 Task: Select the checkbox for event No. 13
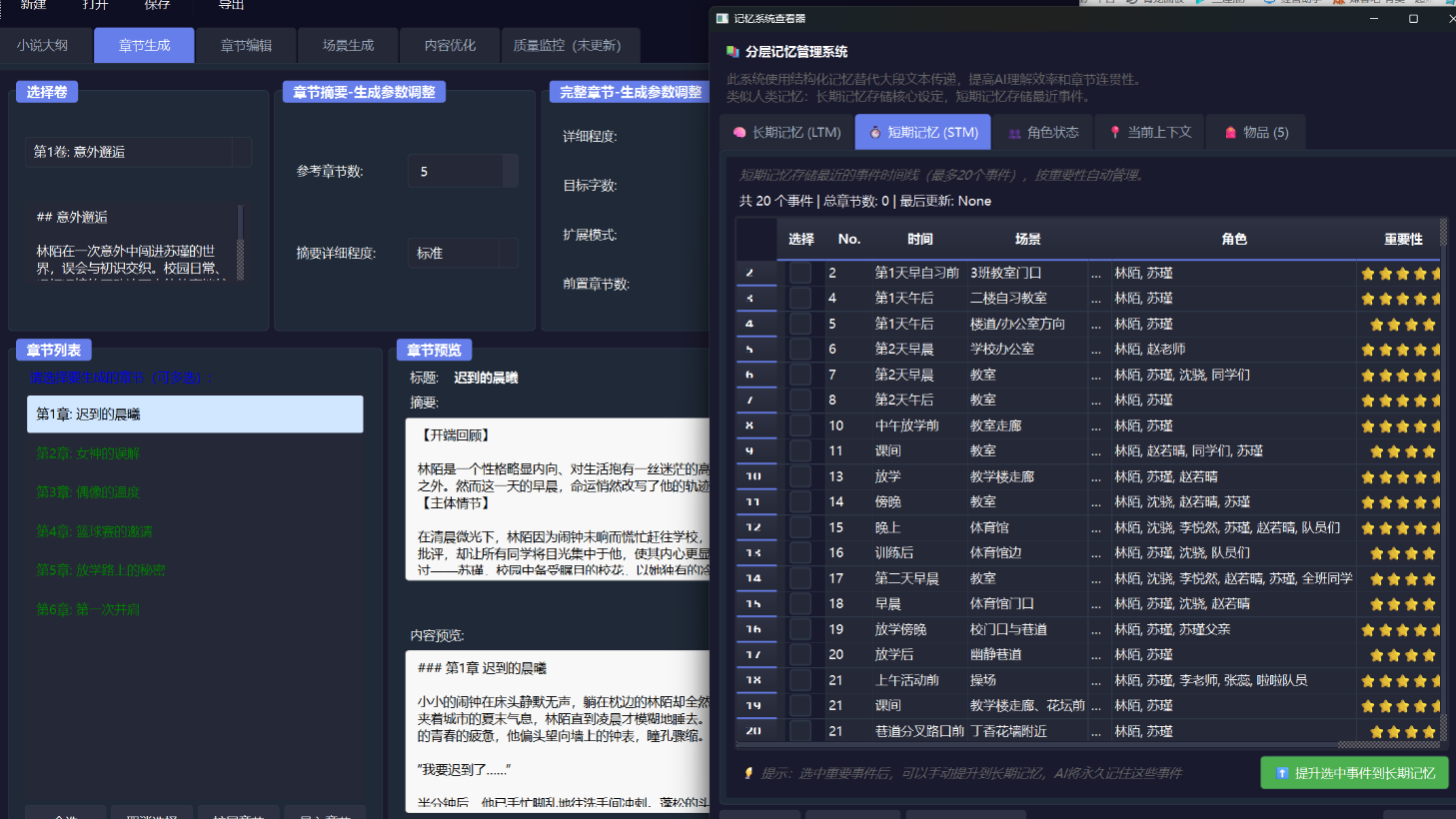[x=800, y=476]
